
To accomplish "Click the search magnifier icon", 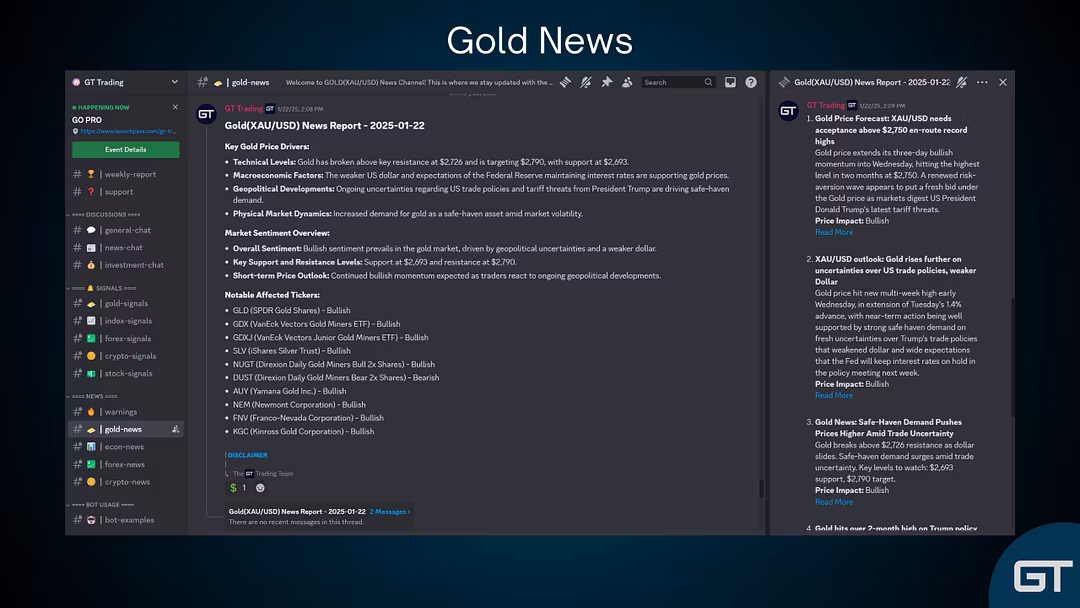I will coord(708,82).
